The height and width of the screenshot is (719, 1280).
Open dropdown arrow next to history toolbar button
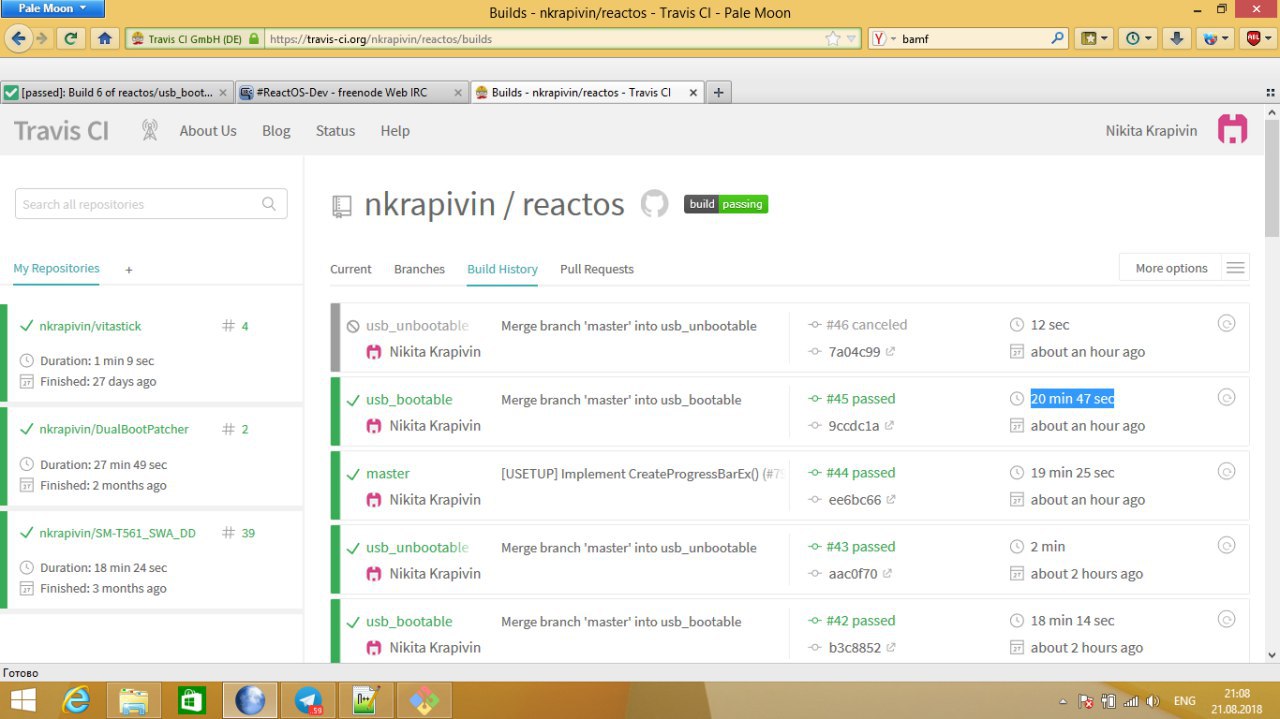point(1149,39)
